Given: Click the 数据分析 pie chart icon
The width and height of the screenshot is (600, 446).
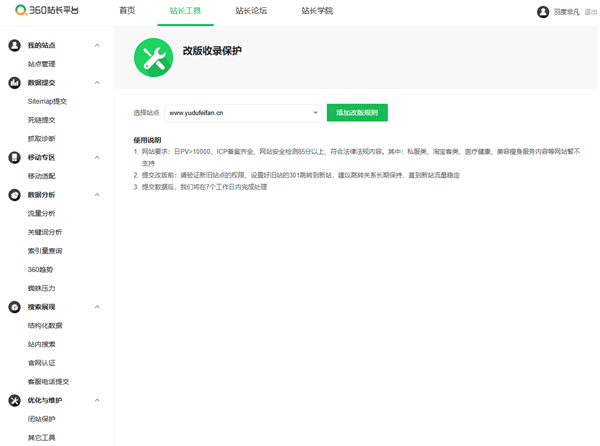Looking at the screenshot, I should click(x=15, y=195).
